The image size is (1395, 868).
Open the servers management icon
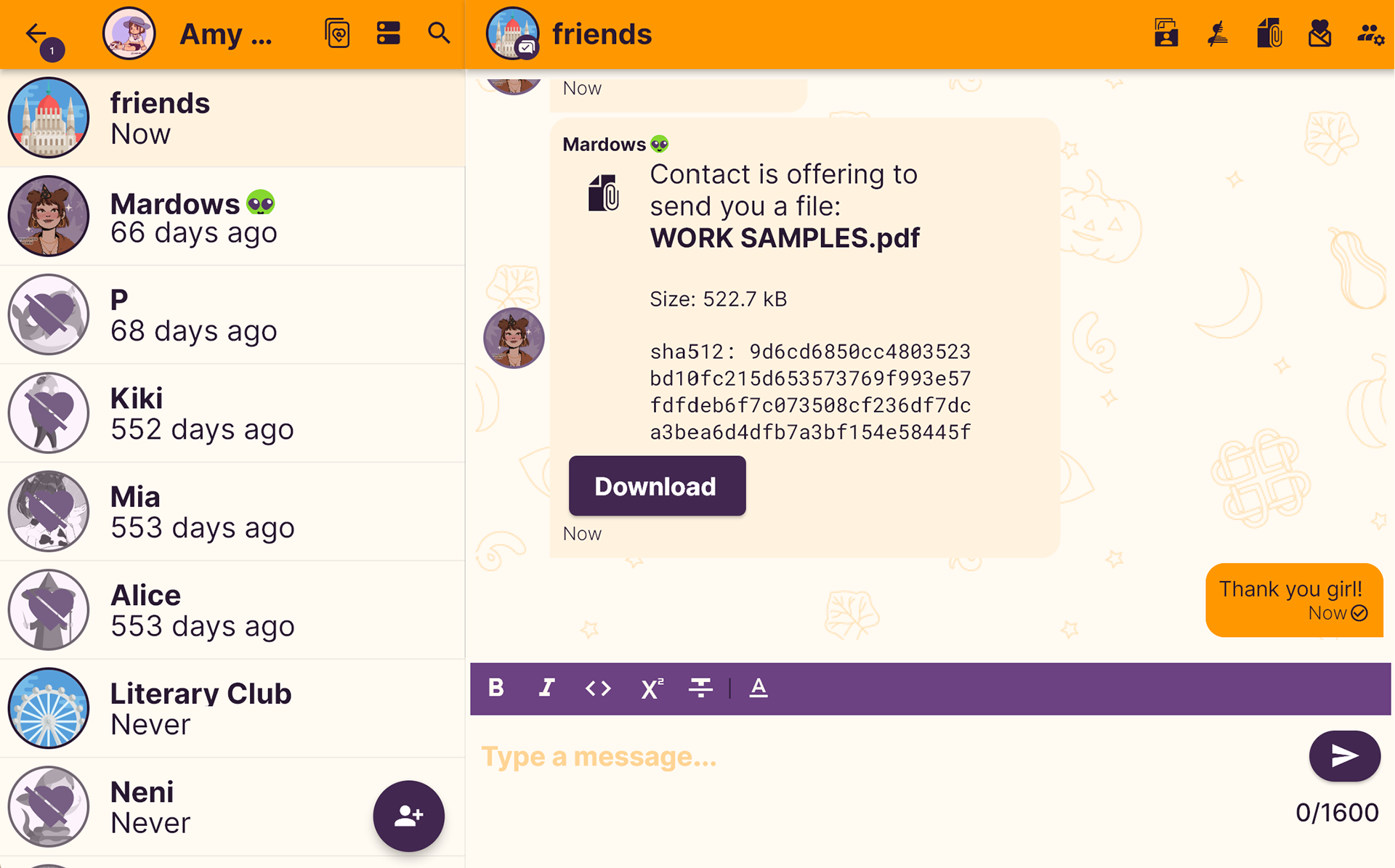389,33
